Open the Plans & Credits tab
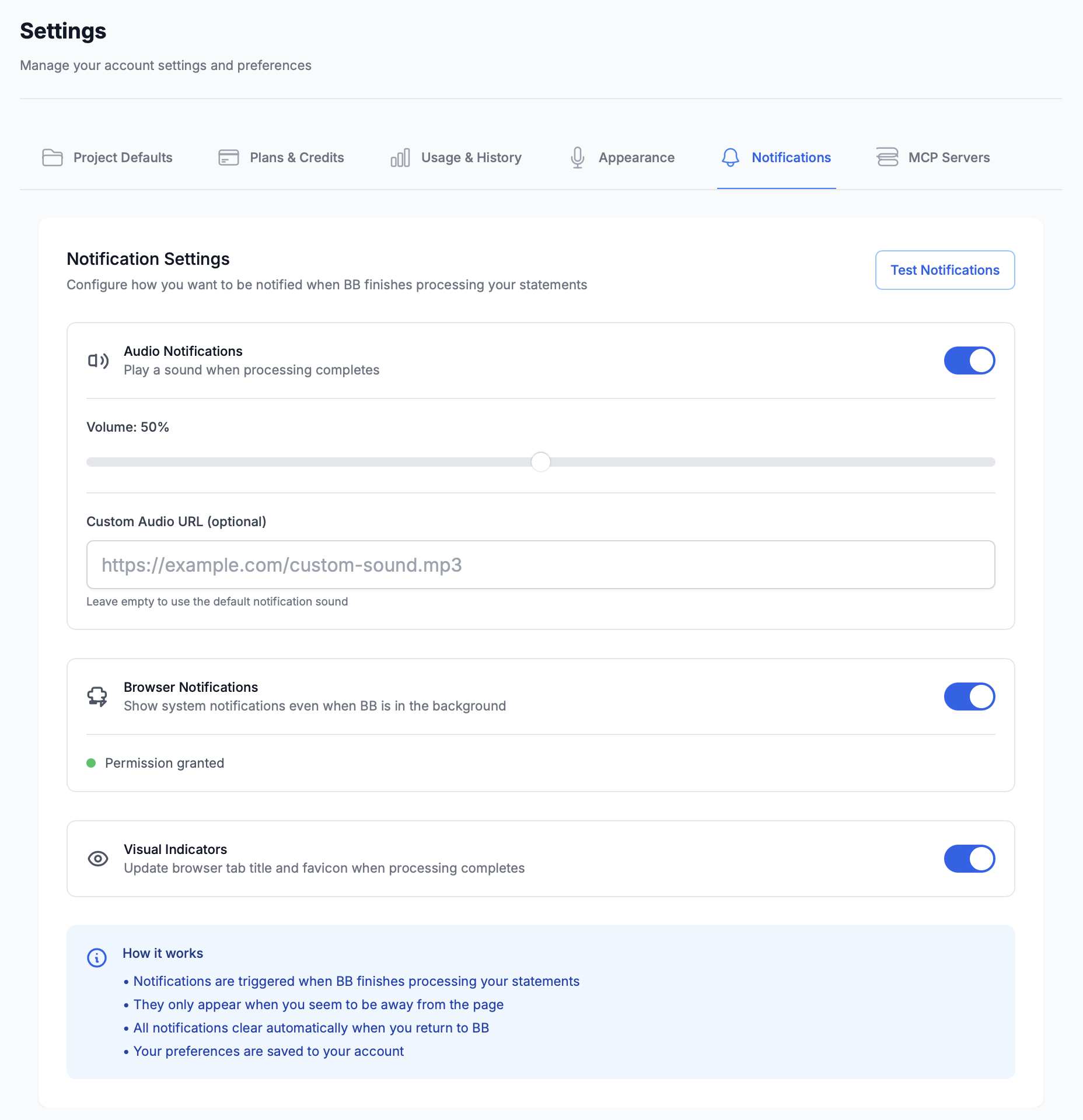This screenshot has height=1120, width=1083. (296, 157)
